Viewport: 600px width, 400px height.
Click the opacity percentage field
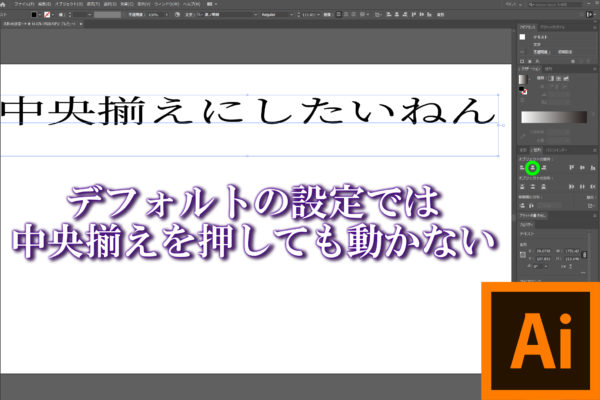tap(155, 15)
